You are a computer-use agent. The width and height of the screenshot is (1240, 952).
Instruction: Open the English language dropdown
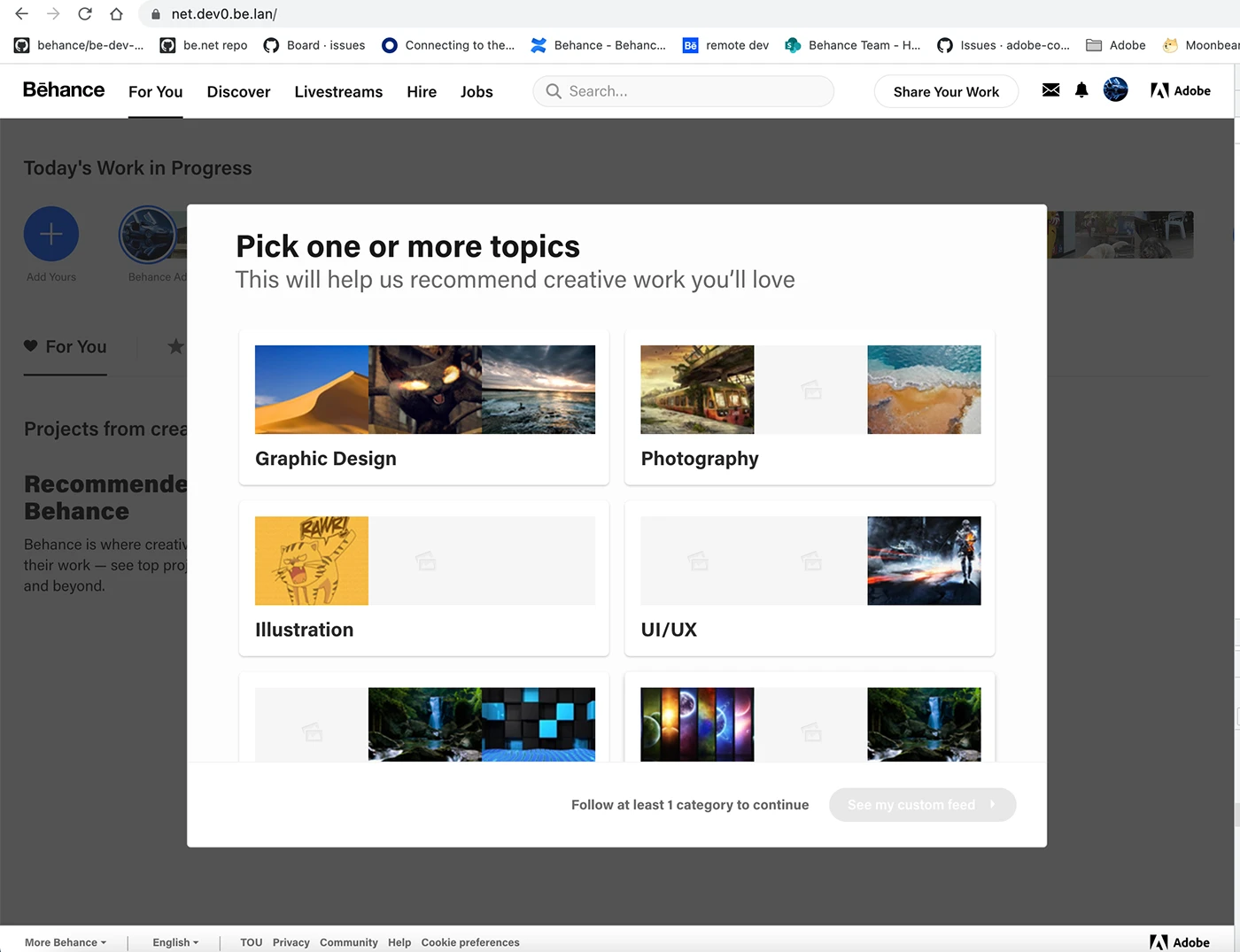tap(175, 942)
